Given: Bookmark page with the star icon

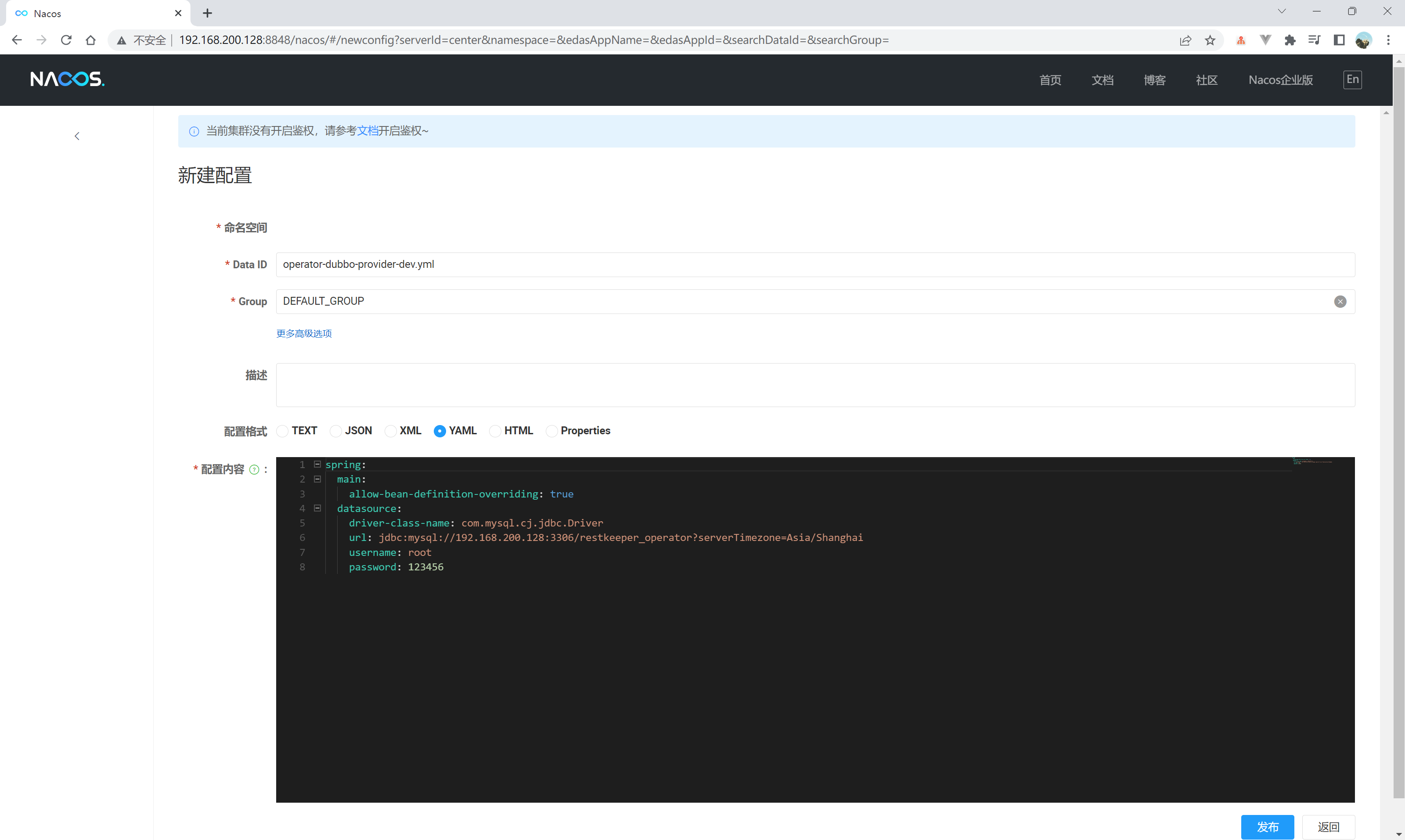Looking at the screenshot, I should click(1210, 40).
